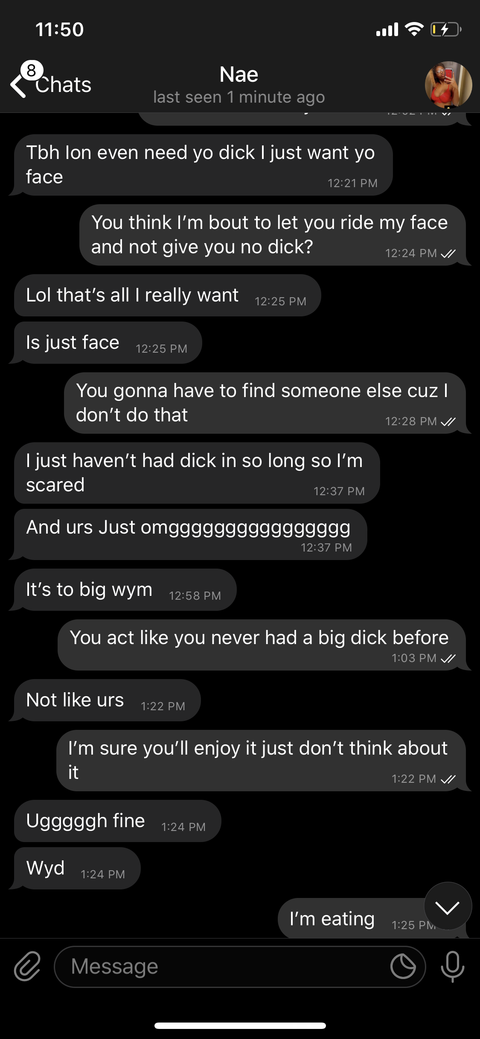Tap the unread badge showing 8
This screenshot has width=480, height=1039.
(x=32, y=70)
